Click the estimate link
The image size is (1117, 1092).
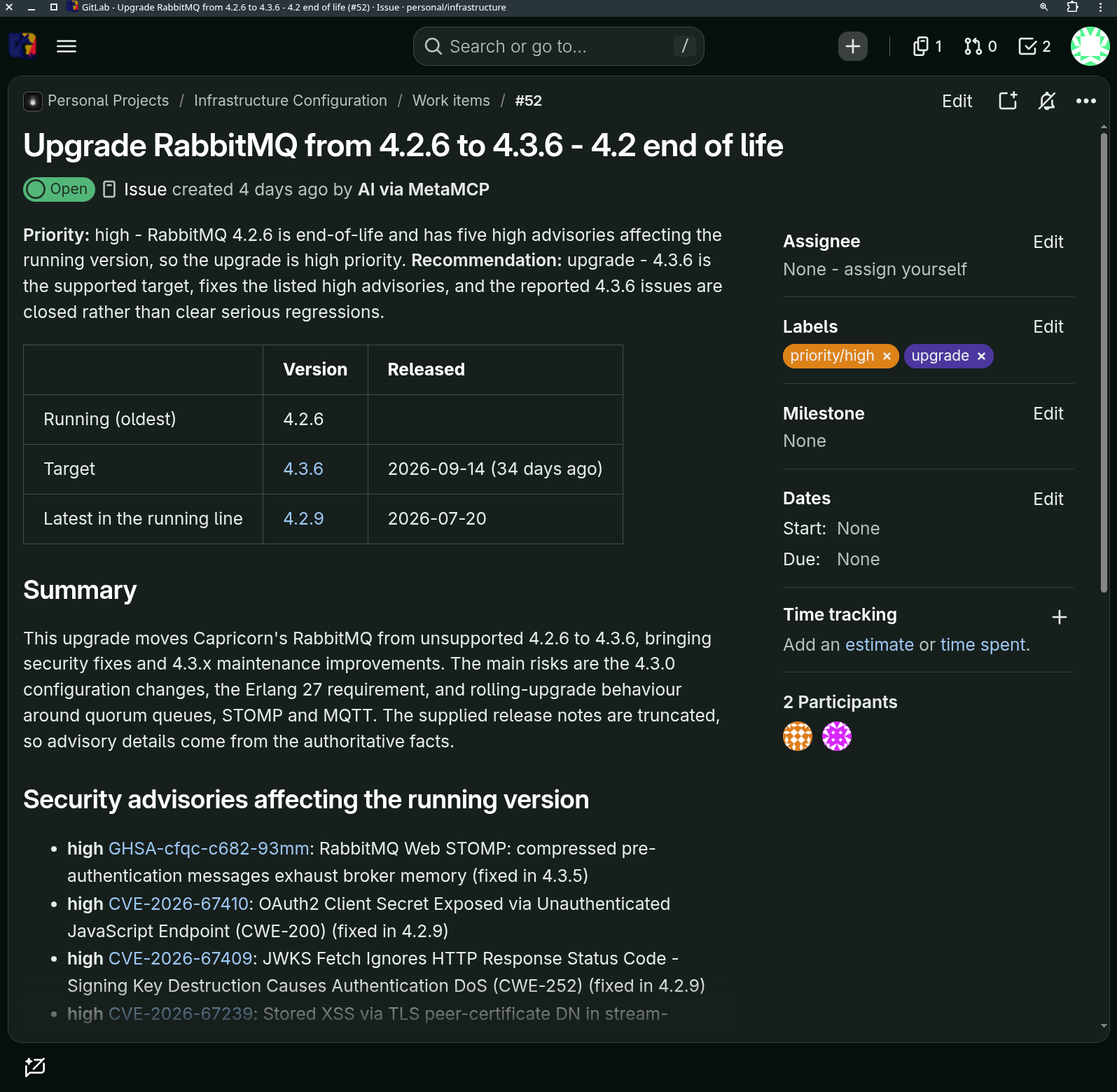tap(879, 645)
